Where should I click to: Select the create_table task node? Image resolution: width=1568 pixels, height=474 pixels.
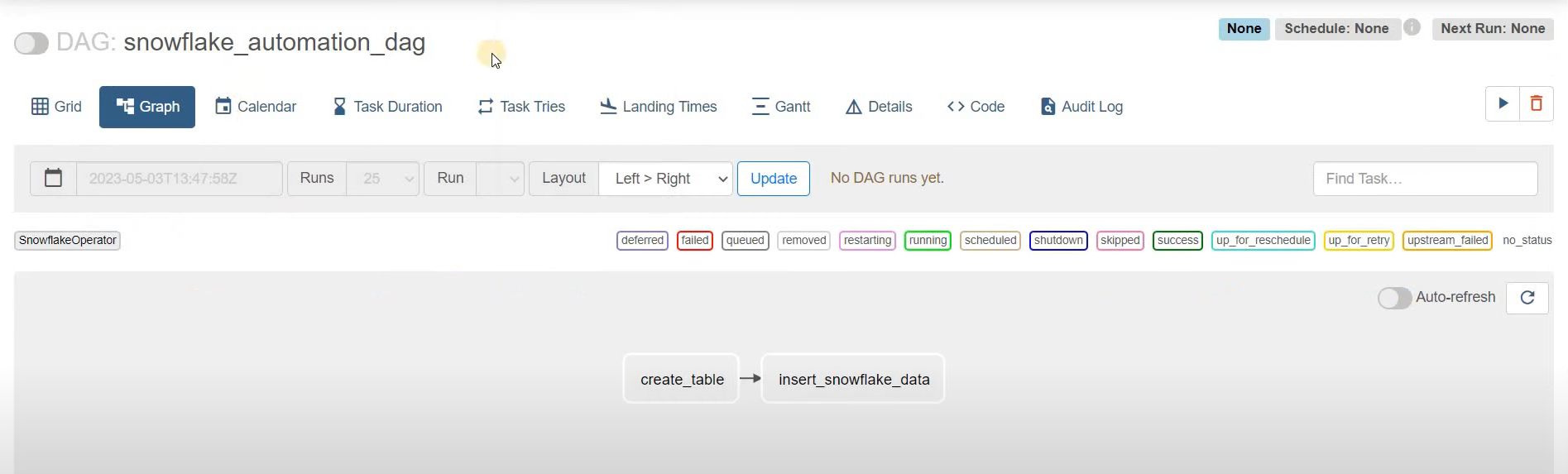point(681,379)
